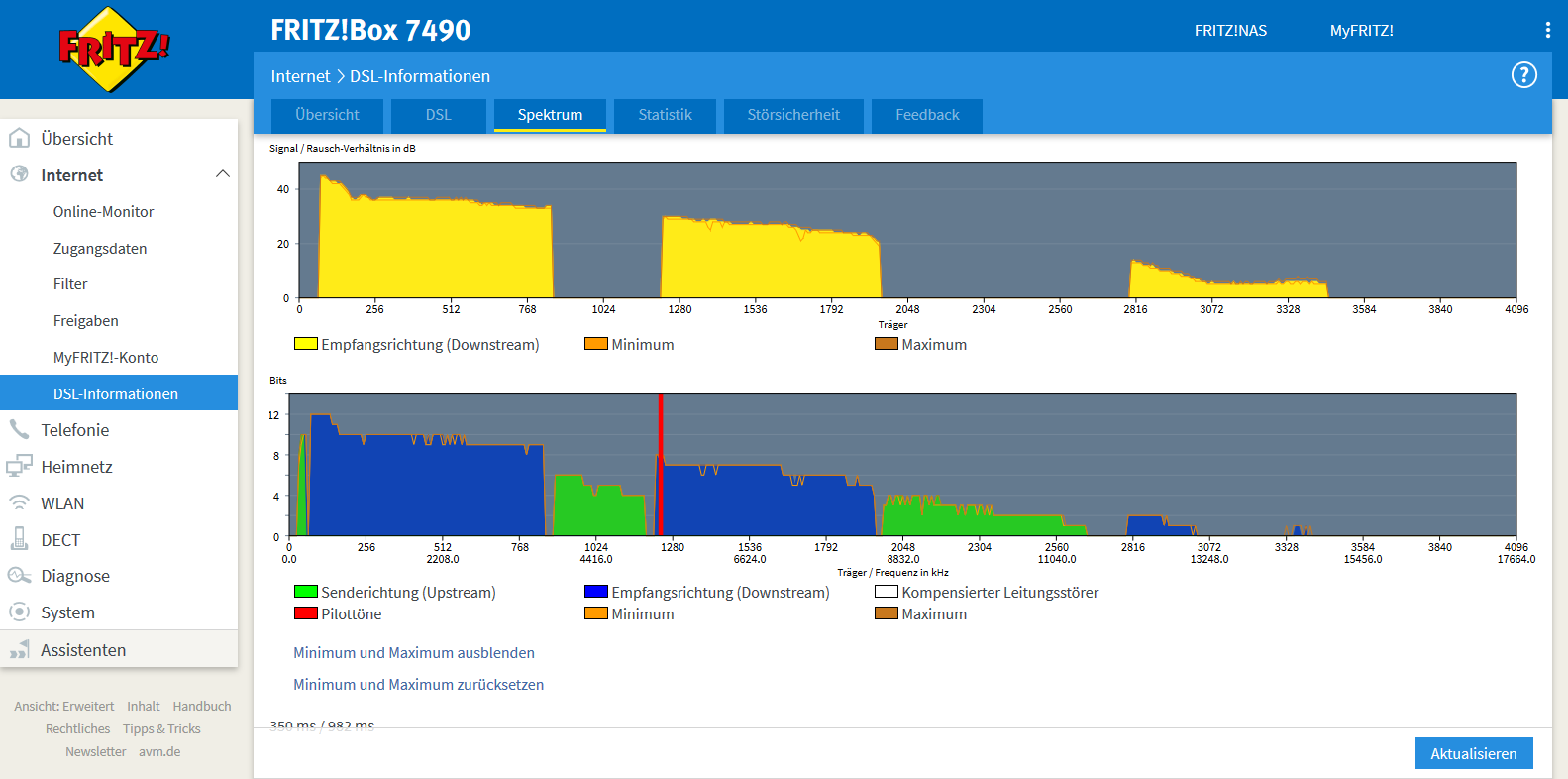1568x779 pixels.
Task: Switch to the DSL tab
Action: pyautogui.click(x=438, y=115)
